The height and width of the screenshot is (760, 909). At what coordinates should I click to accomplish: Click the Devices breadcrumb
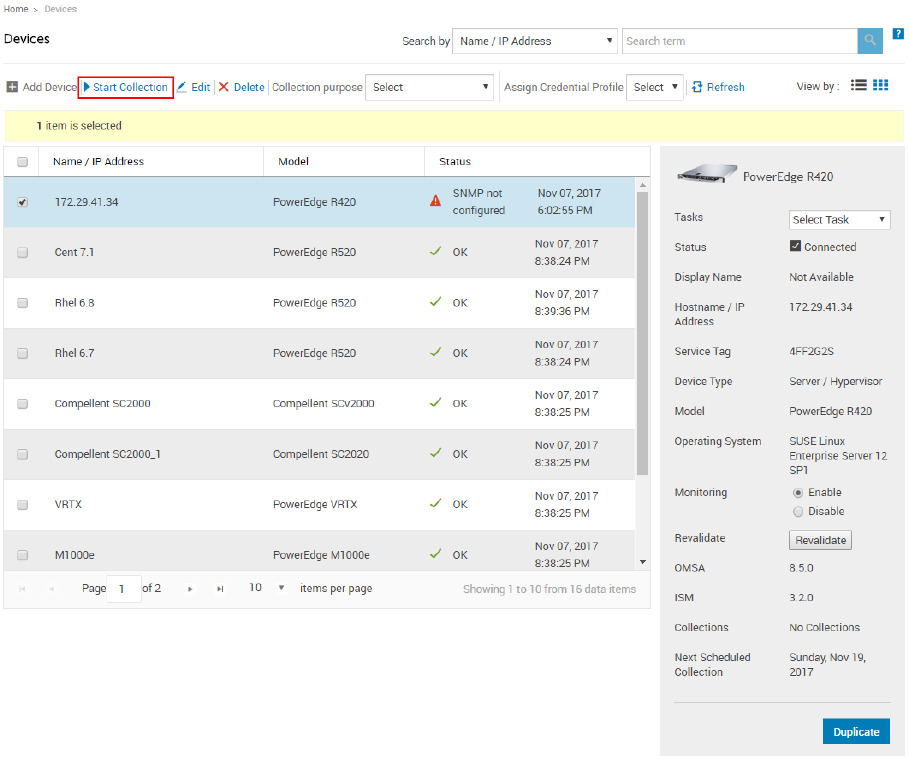[x=60, y=9]
